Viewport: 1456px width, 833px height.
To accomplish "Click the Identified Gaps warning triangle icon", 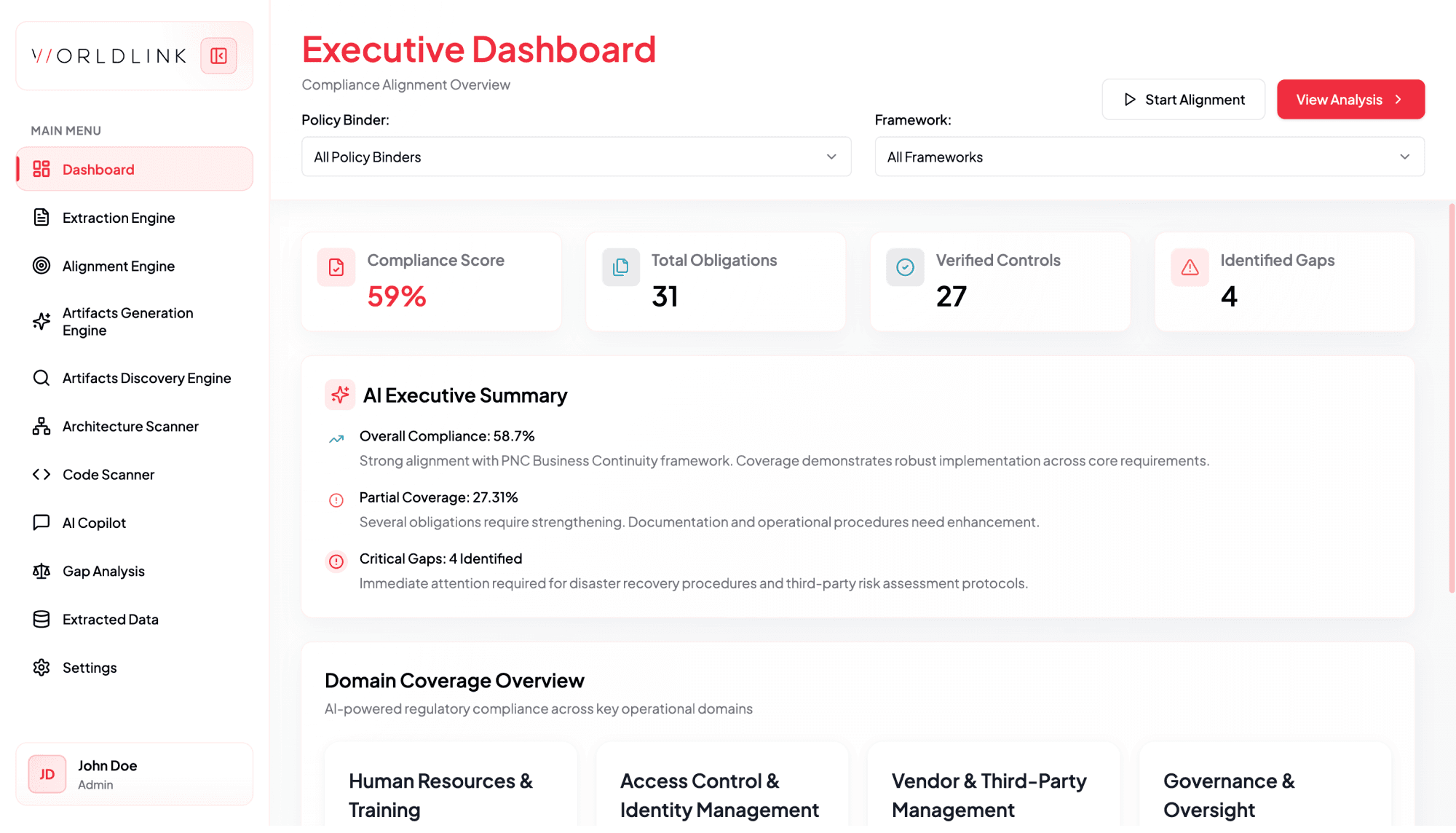I will click(x=1190, y=267).
